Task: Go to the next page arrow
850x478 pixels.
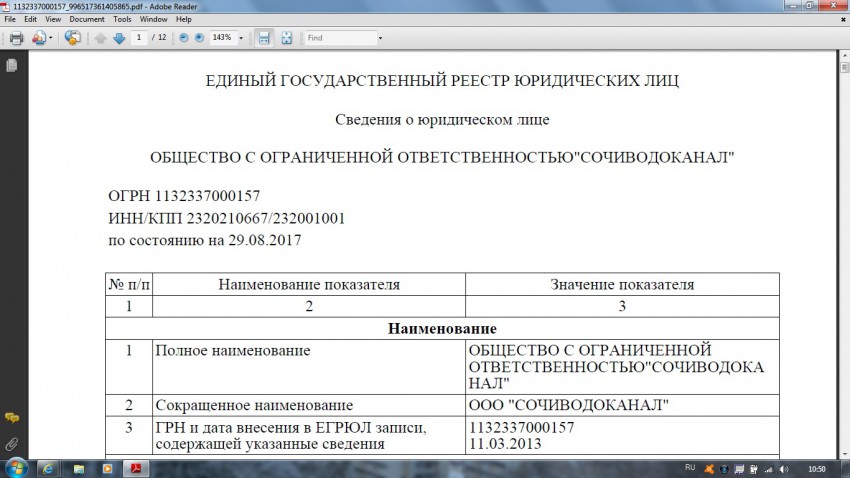Action: point(119,38)
